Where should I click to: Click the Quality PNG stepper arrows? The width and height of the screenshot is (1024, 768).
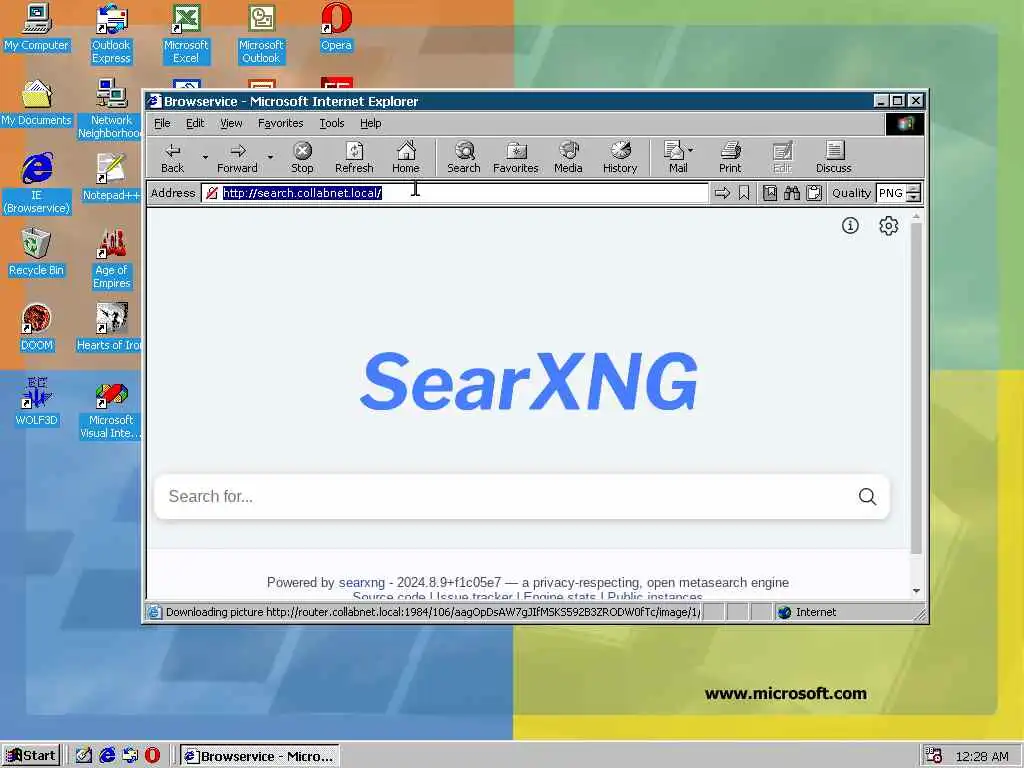coord(914,193)
